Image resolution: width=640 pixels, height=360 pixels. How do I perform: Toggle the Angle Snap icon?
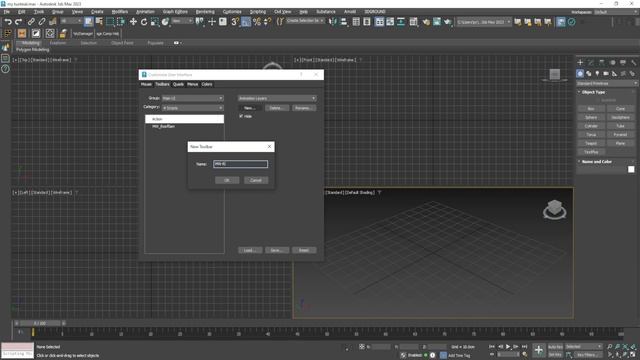pyautogui.click(x=246, y=22)
